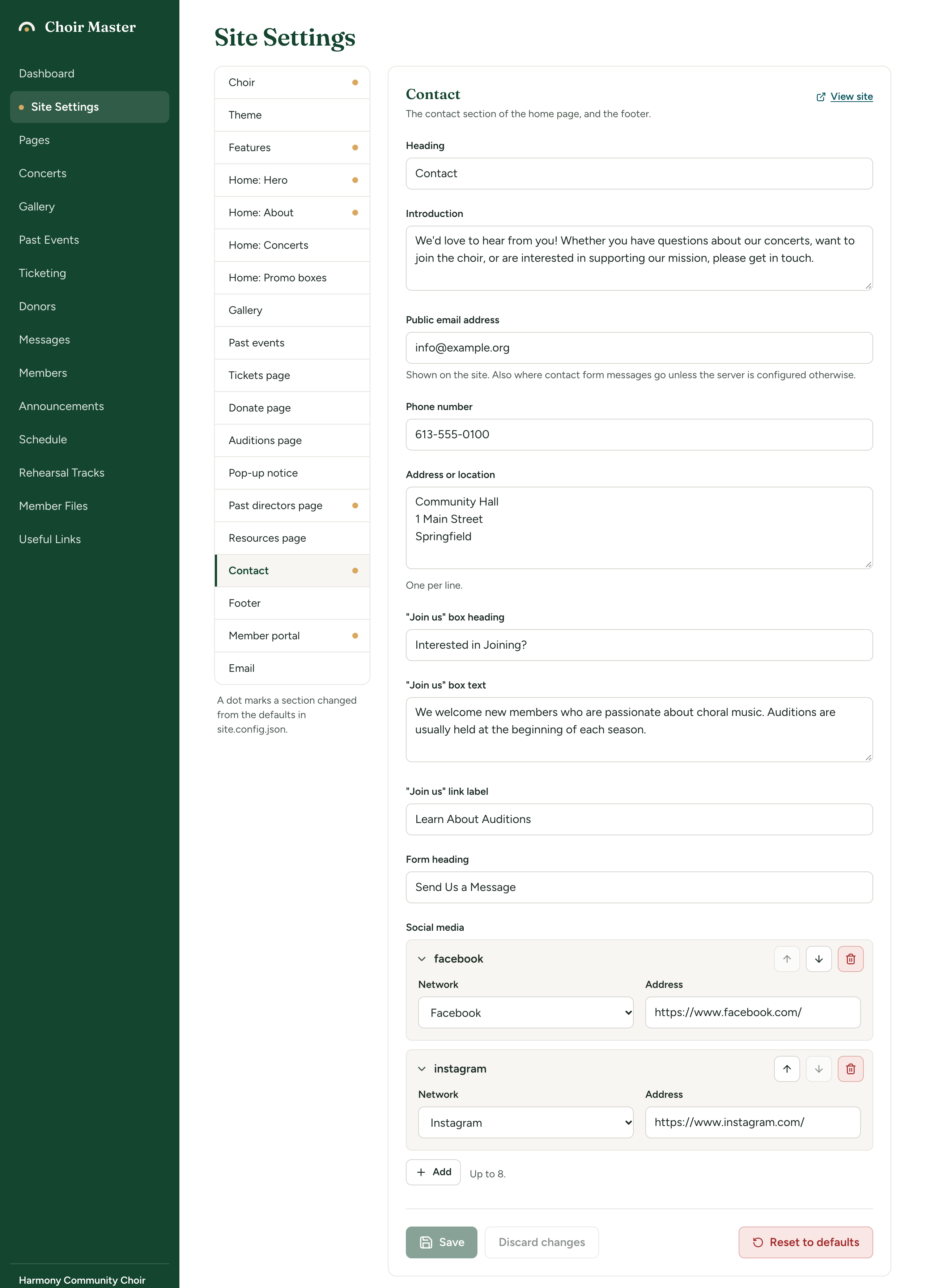This screenshot has width=926, height=1288.
Task: Select the Email settings section
Action: [x=292, y=669]
